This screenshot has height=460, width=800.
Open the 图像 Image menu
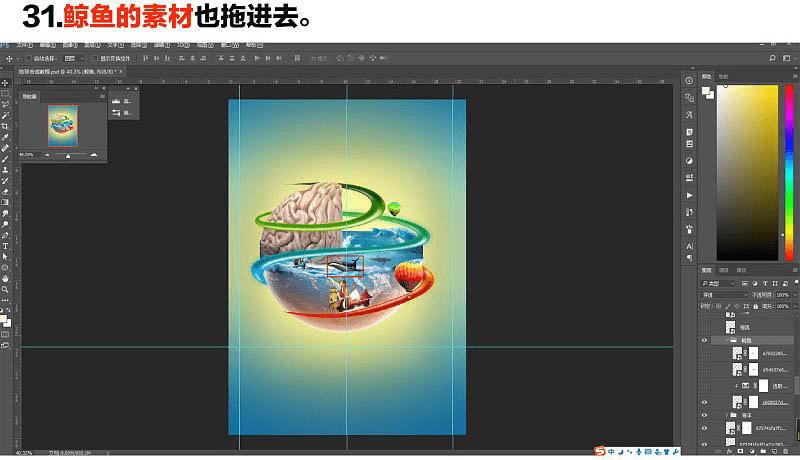tap(70, 45)
